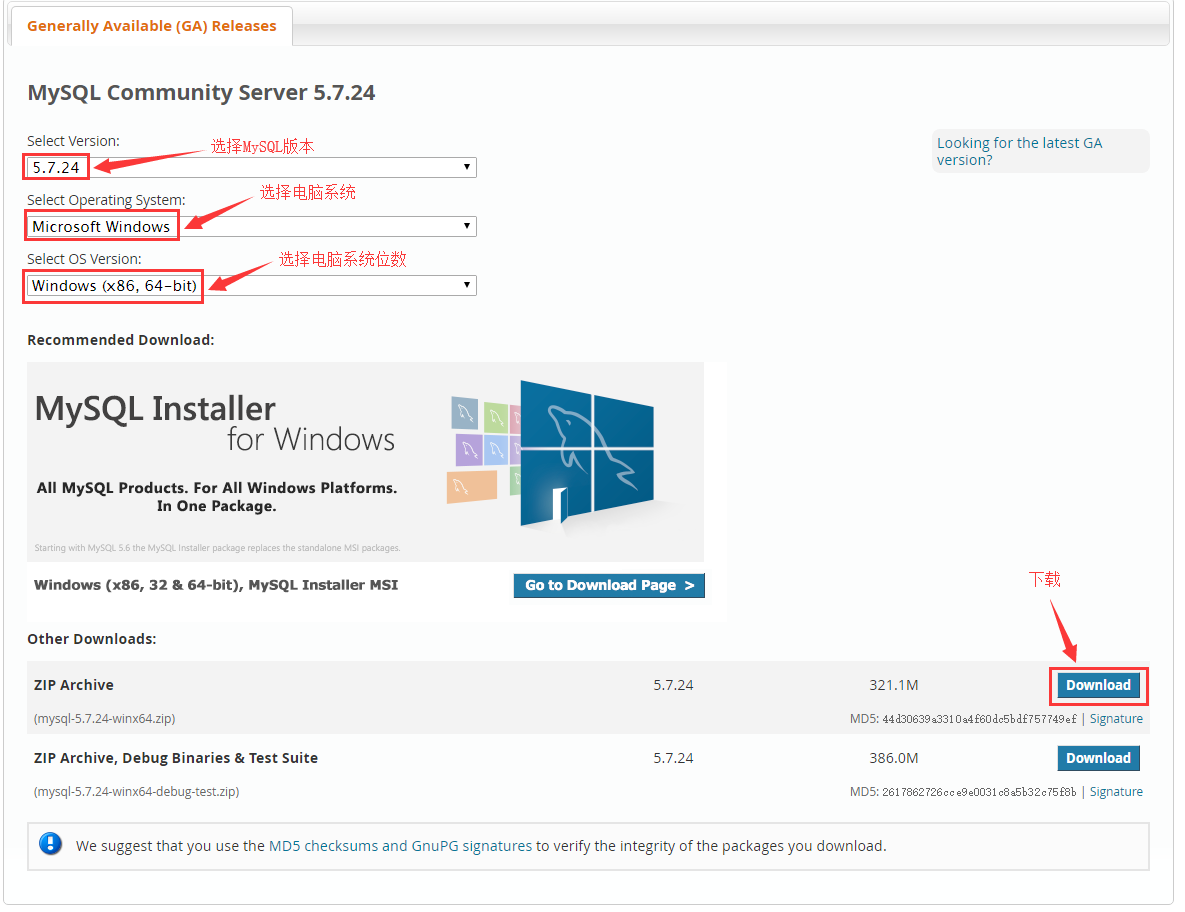Open the MD5 checksums and GnuPG signatures link
Image resolution: width=1185 pixels, height=912 pixels.
tap(401, 846)
